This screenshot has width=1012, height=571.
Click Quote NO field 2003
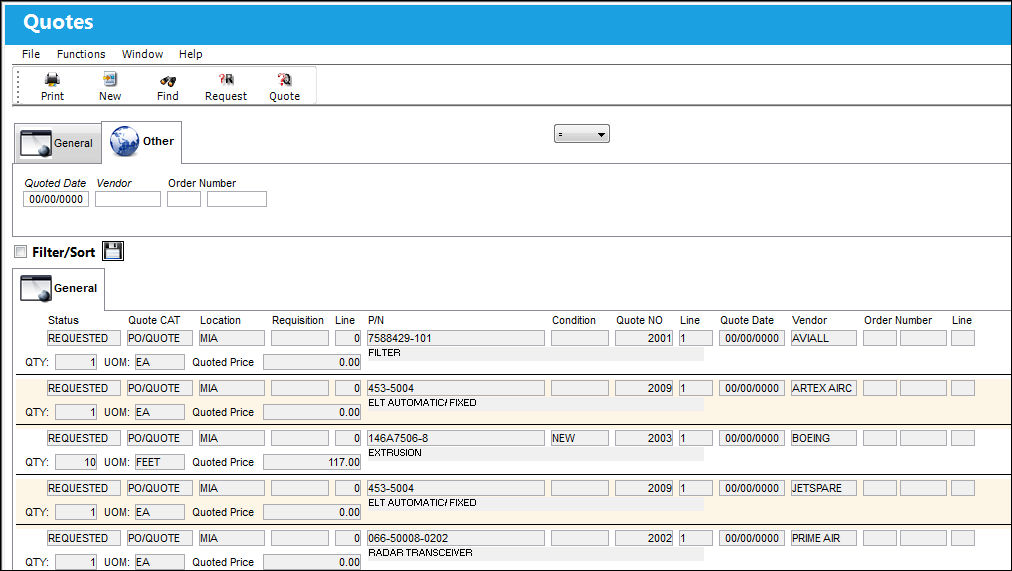pyautogui.click(x=644, y=438)
